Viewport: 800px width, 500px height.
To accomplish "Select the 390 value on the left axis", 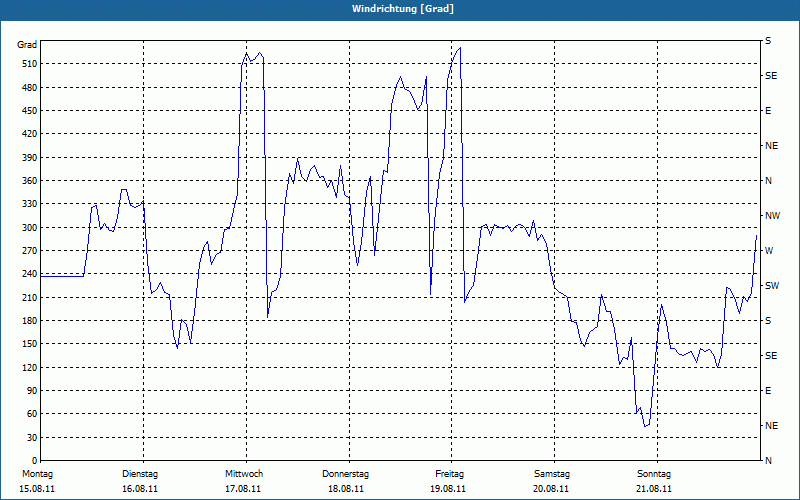I will 30,158.
